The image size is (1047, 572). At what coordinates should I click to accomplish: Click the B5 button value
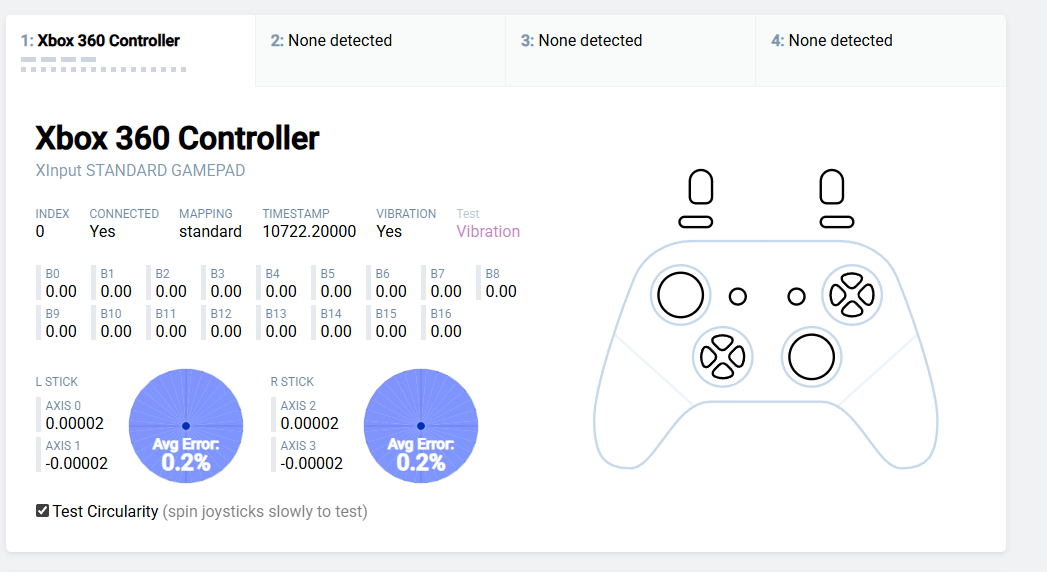336,292
